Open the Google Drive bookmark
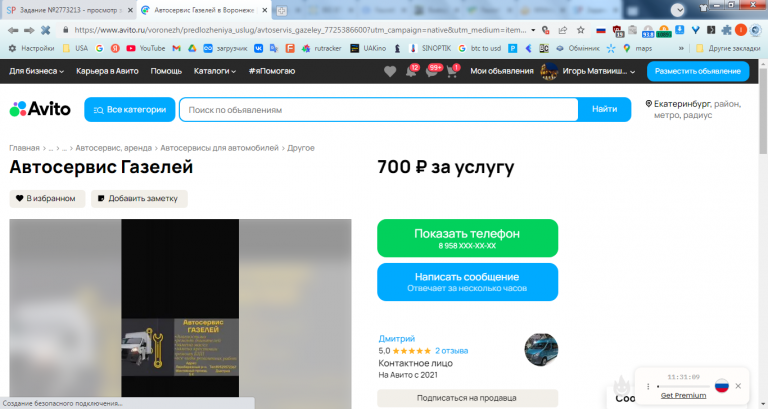The width and height of the screenshot is (768, 409). (192, 48)
